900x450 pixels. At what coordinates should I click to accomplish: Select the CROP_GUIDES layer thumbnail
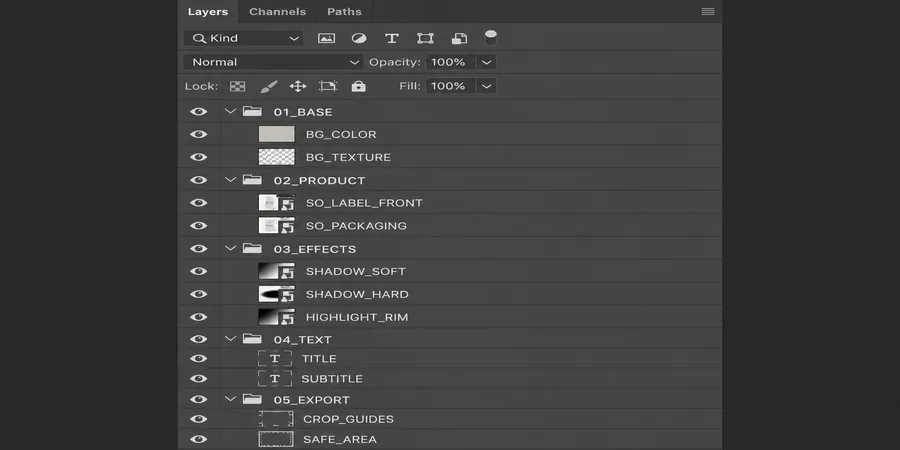click(276, 419)
